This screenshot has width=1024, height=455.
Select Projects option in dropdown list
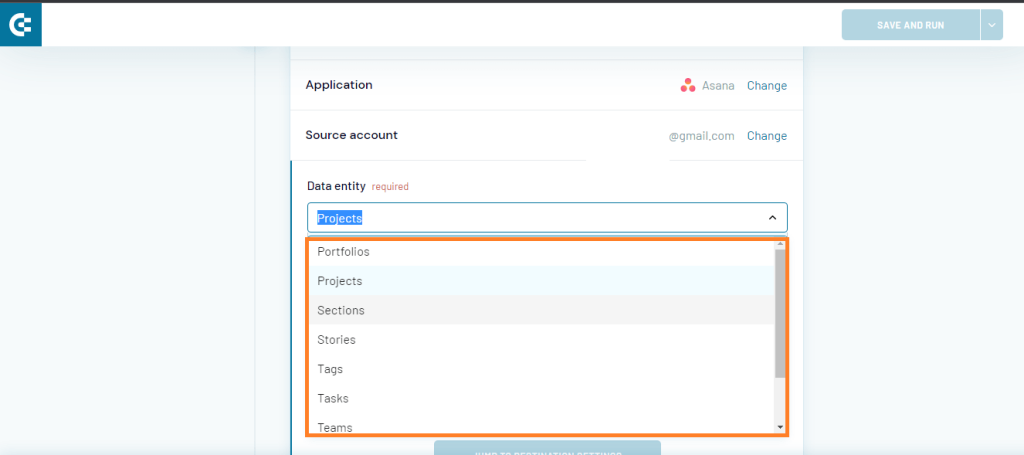pos(541,281)
